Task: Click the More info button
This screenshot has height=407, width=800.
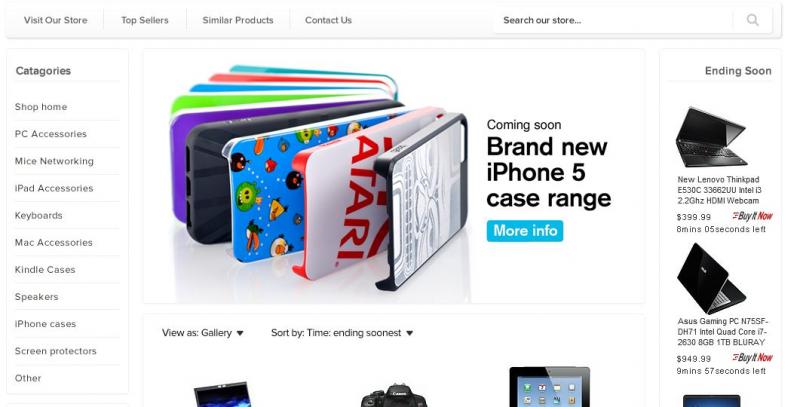Action: pyautogui.click(x=525, y=231)
